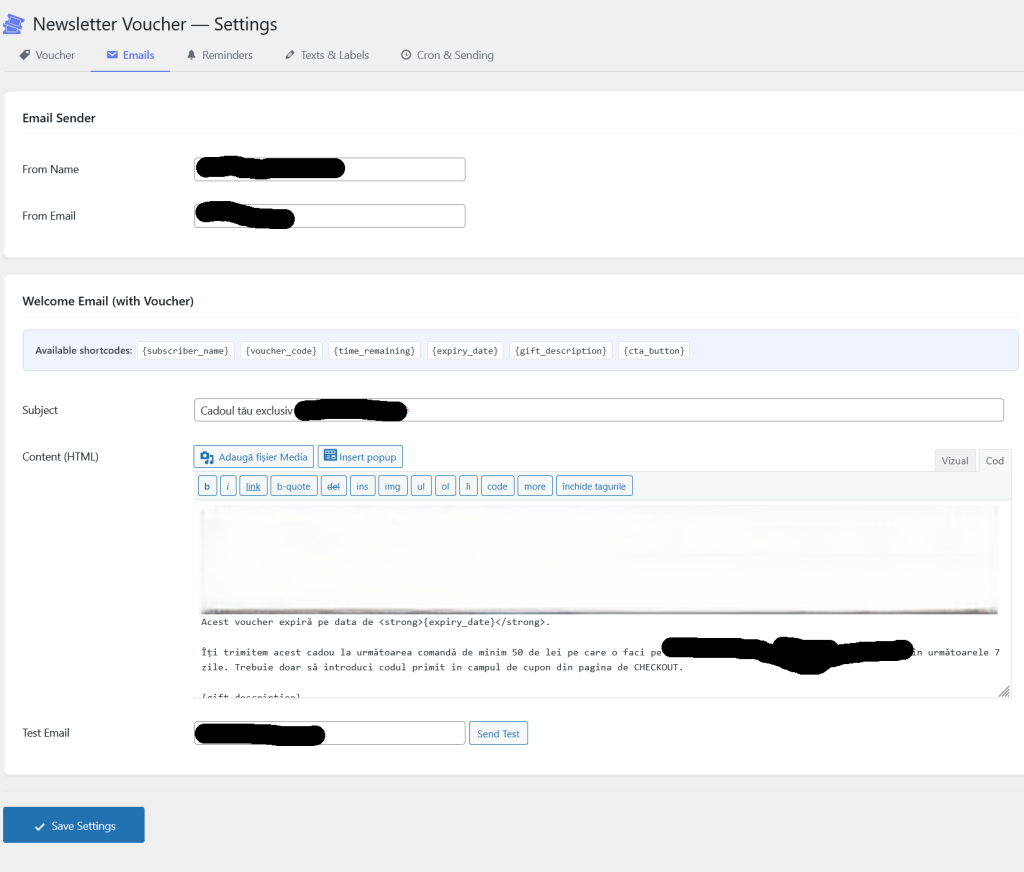Switch to the Vizual editor tab
Viewport: 1024px width, 872px height.
coord(954,460)
